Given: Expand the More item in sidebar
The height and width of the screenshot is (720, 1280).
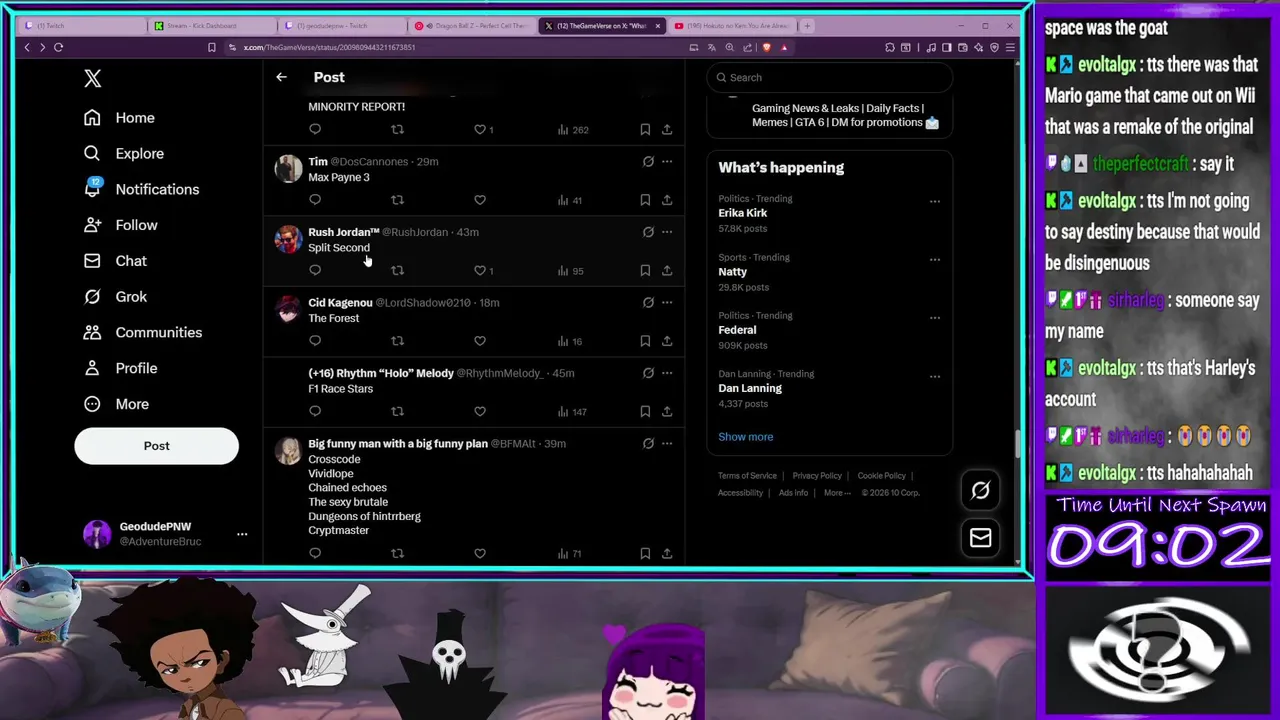Looking at the screenshot, I should point(117,404).
